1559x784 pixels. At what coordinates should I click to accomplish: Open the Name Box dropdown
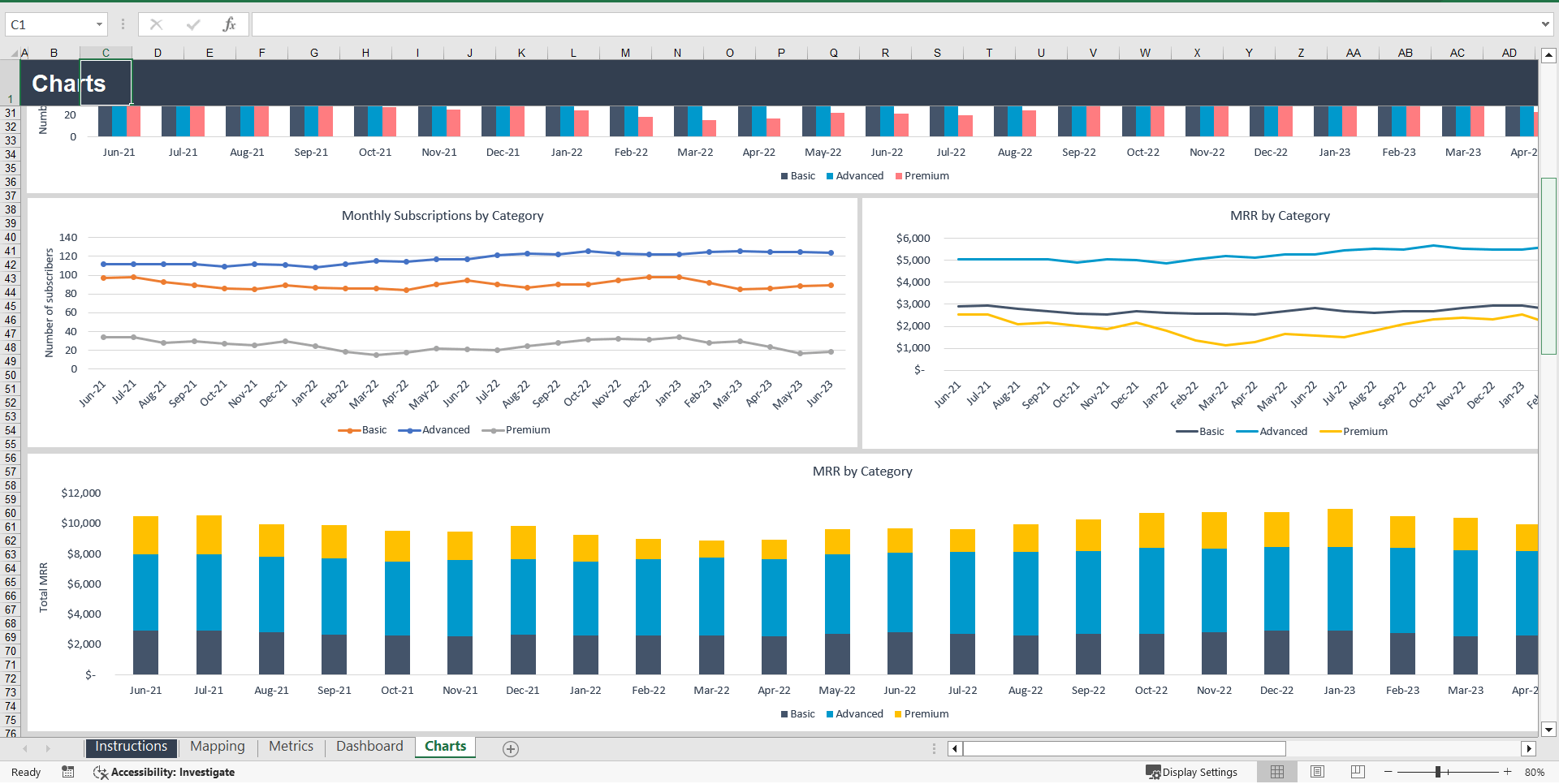tap(99, 24)
